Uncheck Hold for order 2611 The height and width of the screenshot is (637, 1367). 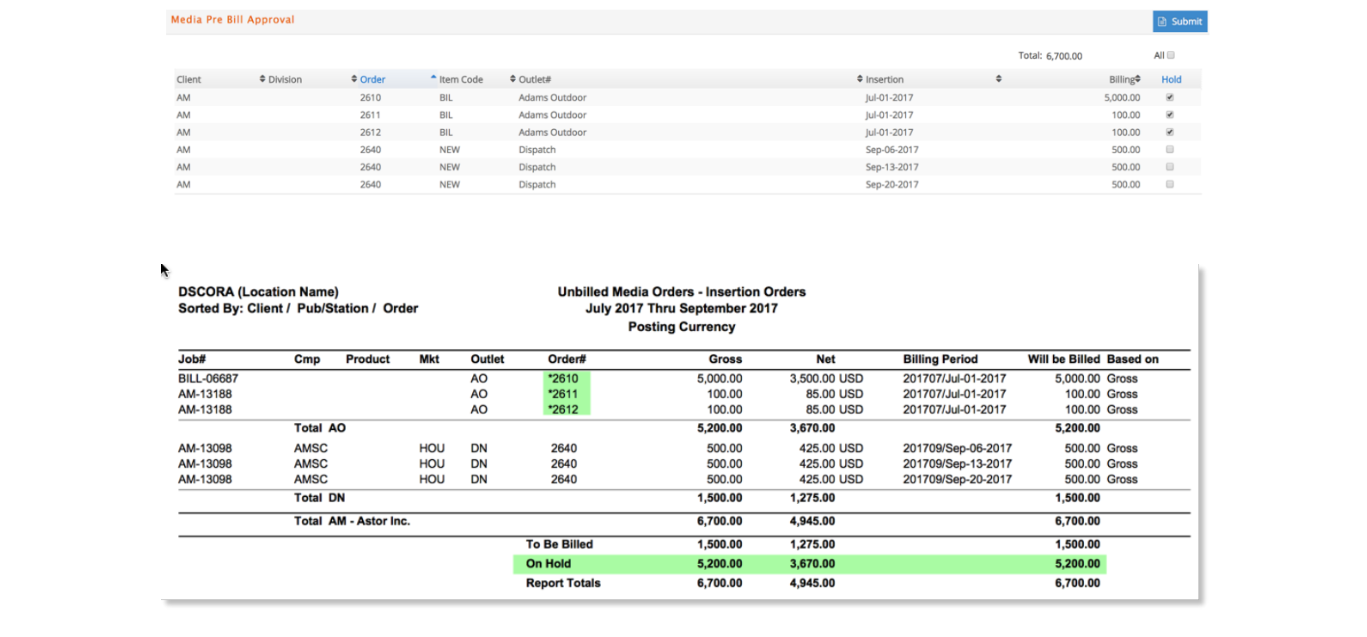(x=1170, y=115)
